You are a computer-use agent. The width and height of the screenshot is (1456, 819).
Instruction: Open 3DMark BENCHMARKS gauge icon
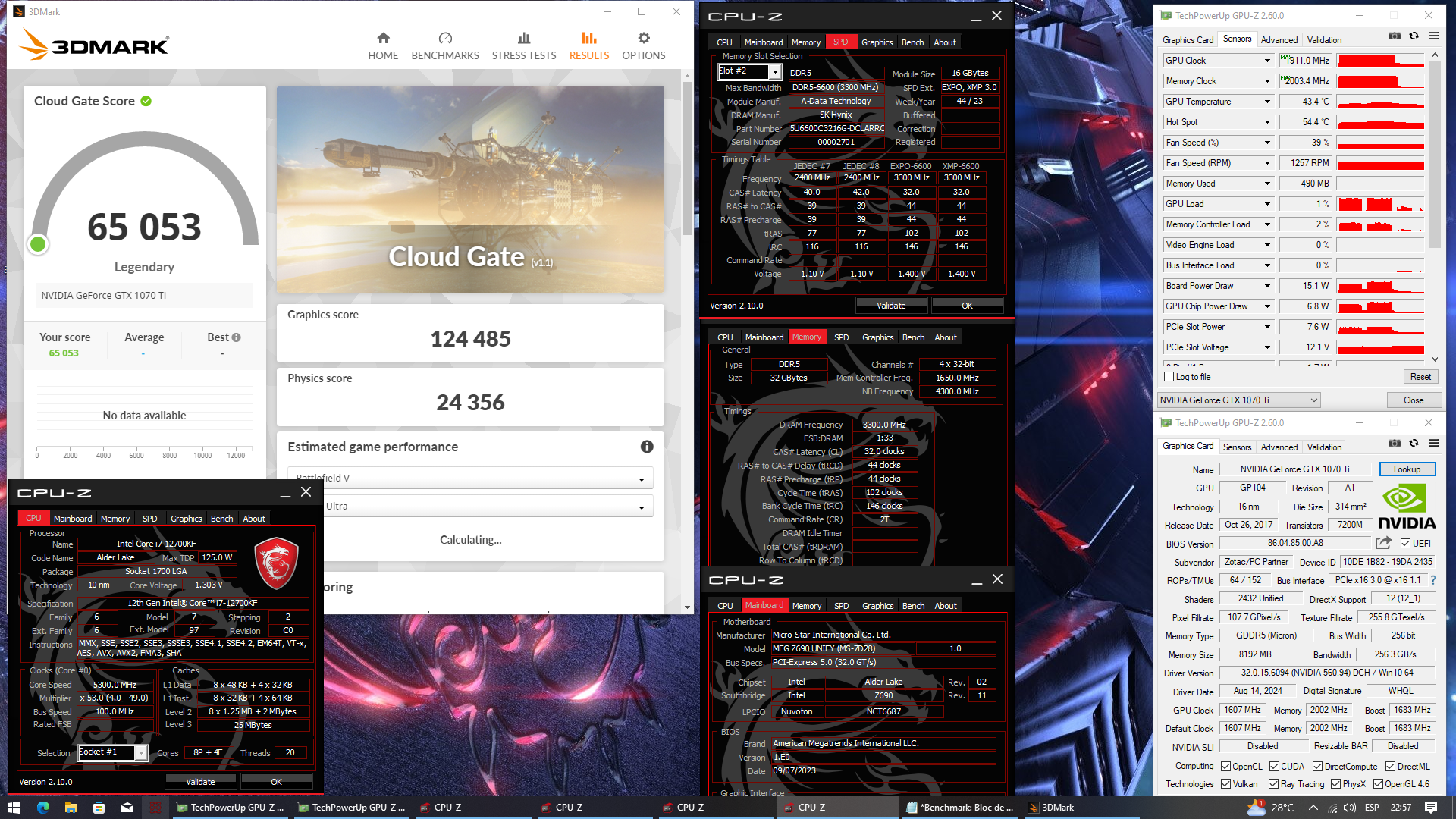pos(445,38)
